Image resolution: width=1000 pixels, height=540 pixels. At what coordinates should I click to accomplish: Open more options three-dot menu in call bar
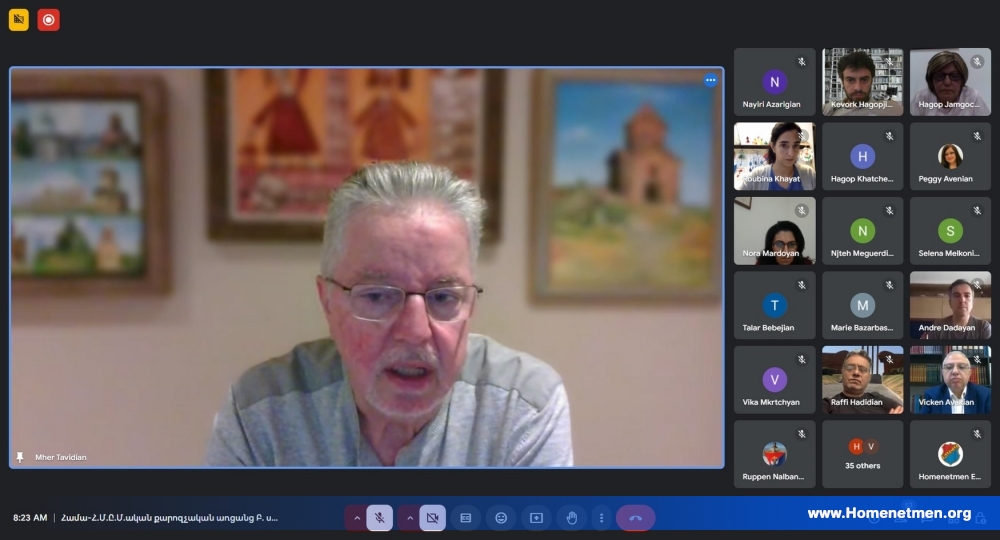601,518
